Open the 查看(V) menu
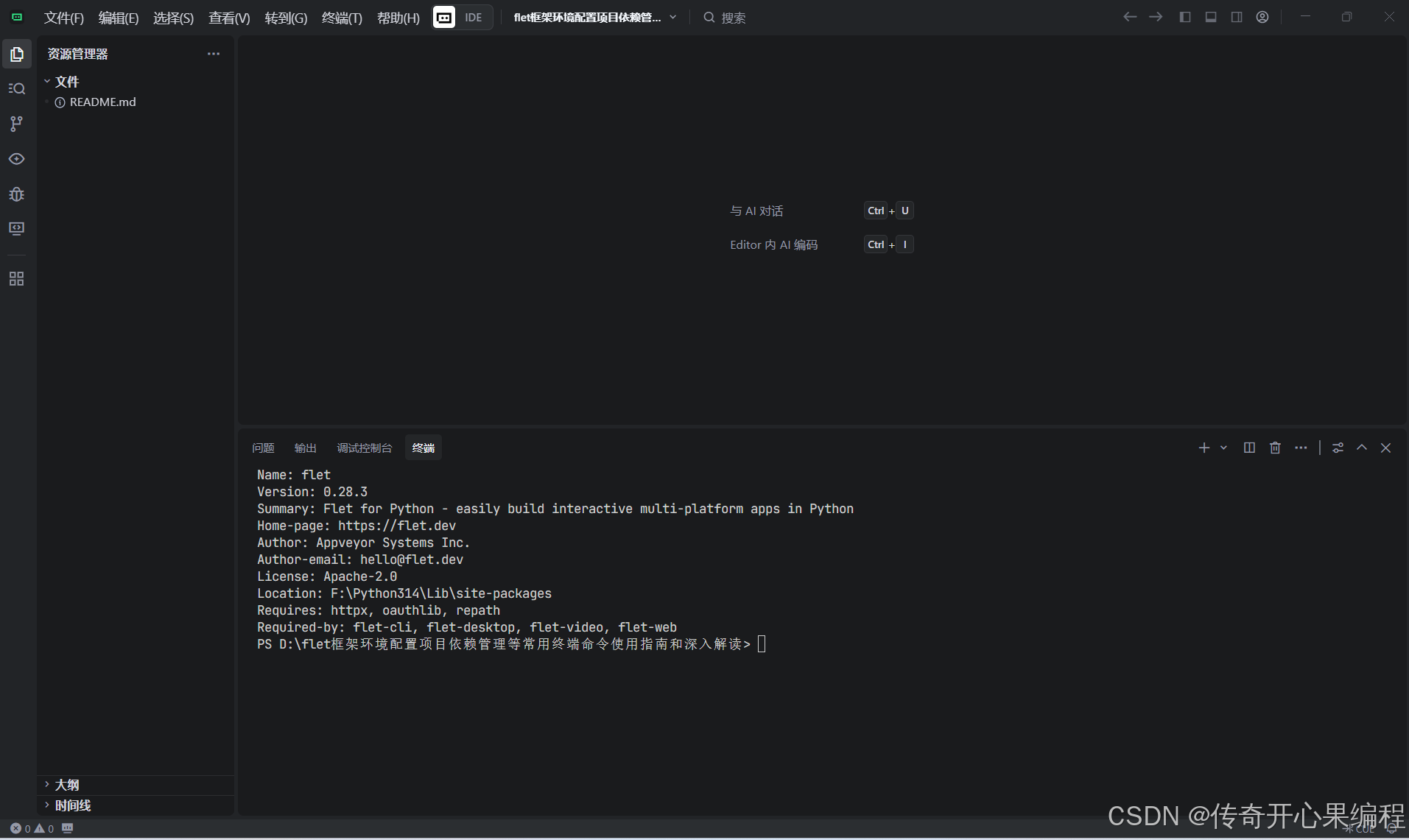This screenshot has width=1409, height=840. pyautogui.click(x=229, y=18)
